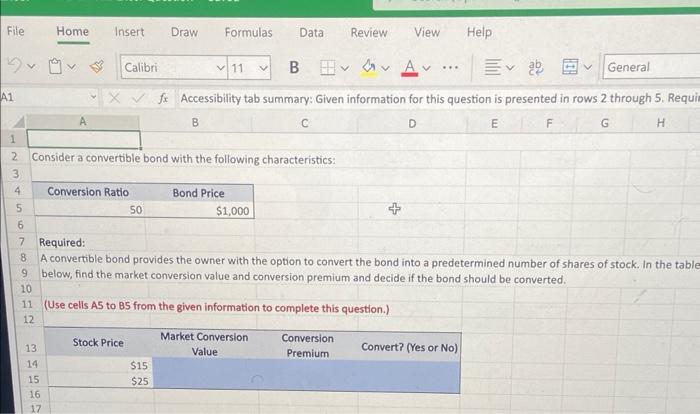Viewport: 700px width, 414px height.
Task: Click the Conversion Ratio header cell
Action: [x=88, y=192]
